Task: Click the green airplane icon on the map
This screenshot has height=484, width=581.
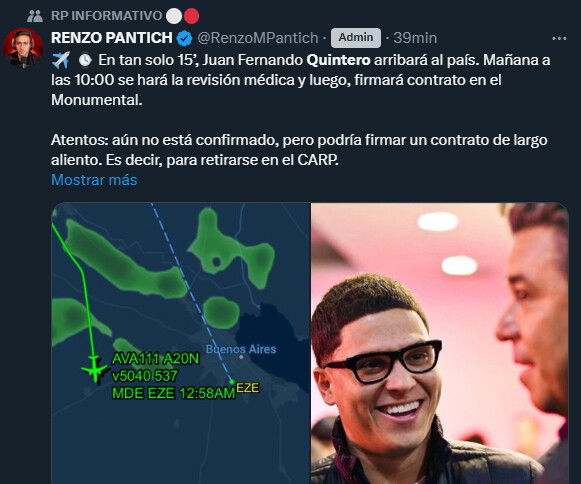Action: pyautogui.click(x=94, y=369)
